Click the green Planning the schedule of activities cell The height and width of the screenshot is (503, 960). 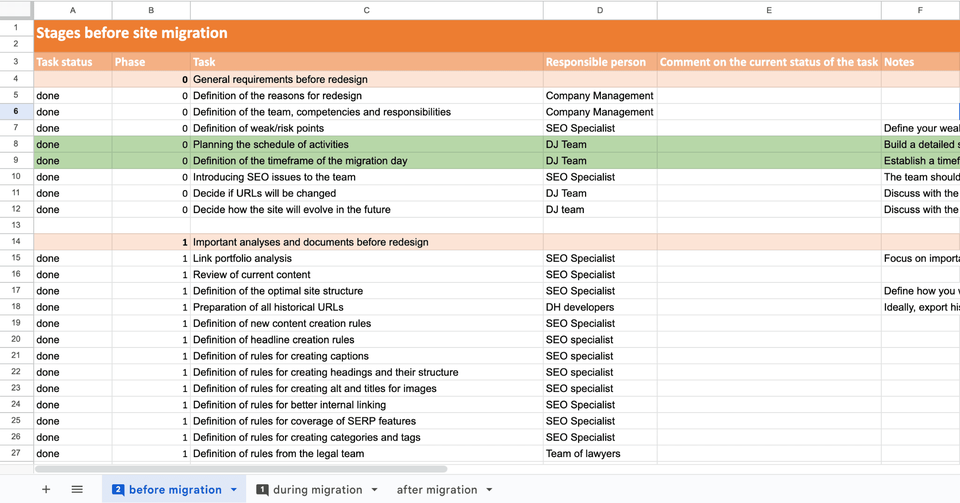(x=366, y=144)
